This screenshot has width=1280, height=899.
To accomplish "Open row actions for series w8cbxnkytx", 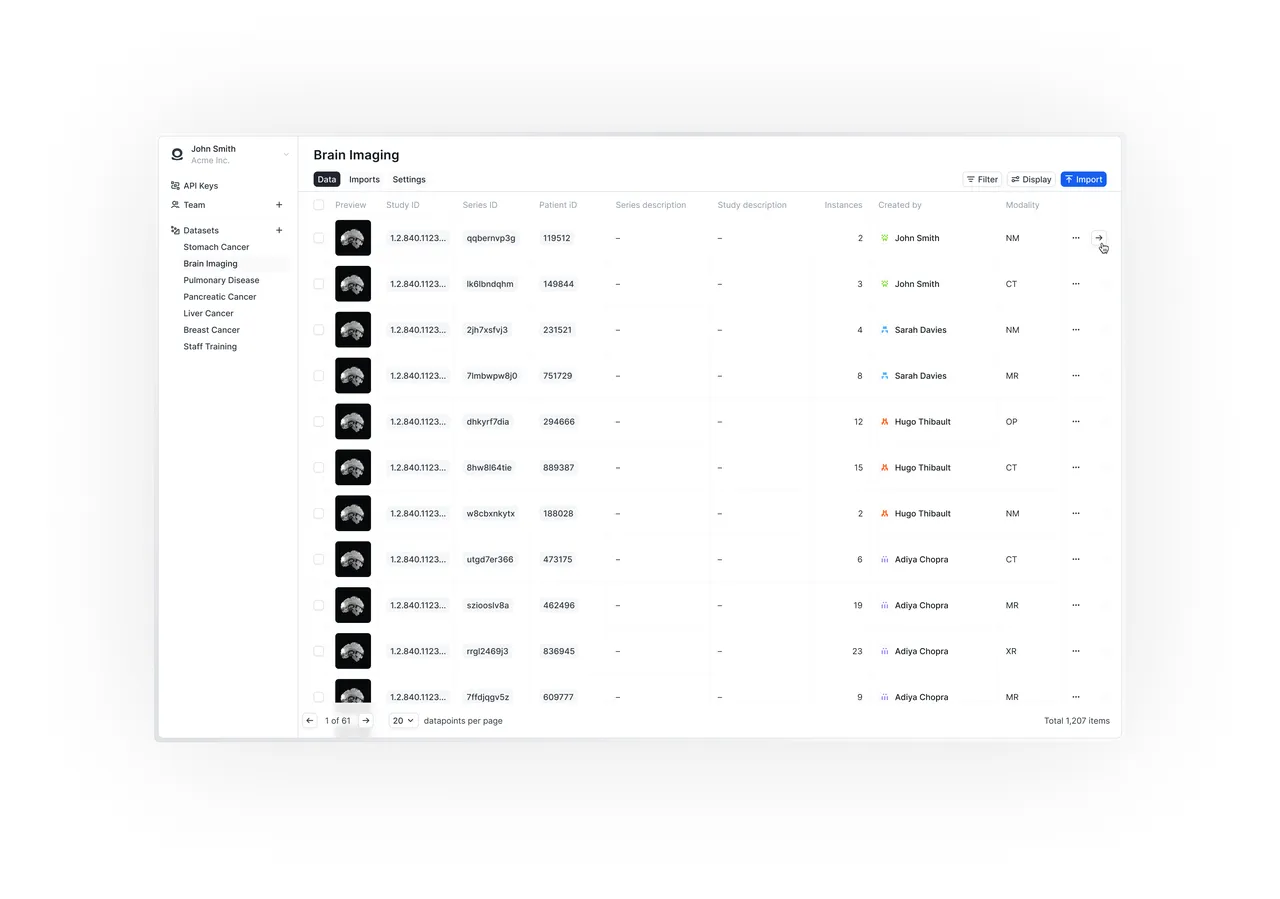I will (x=1076, y=514).
